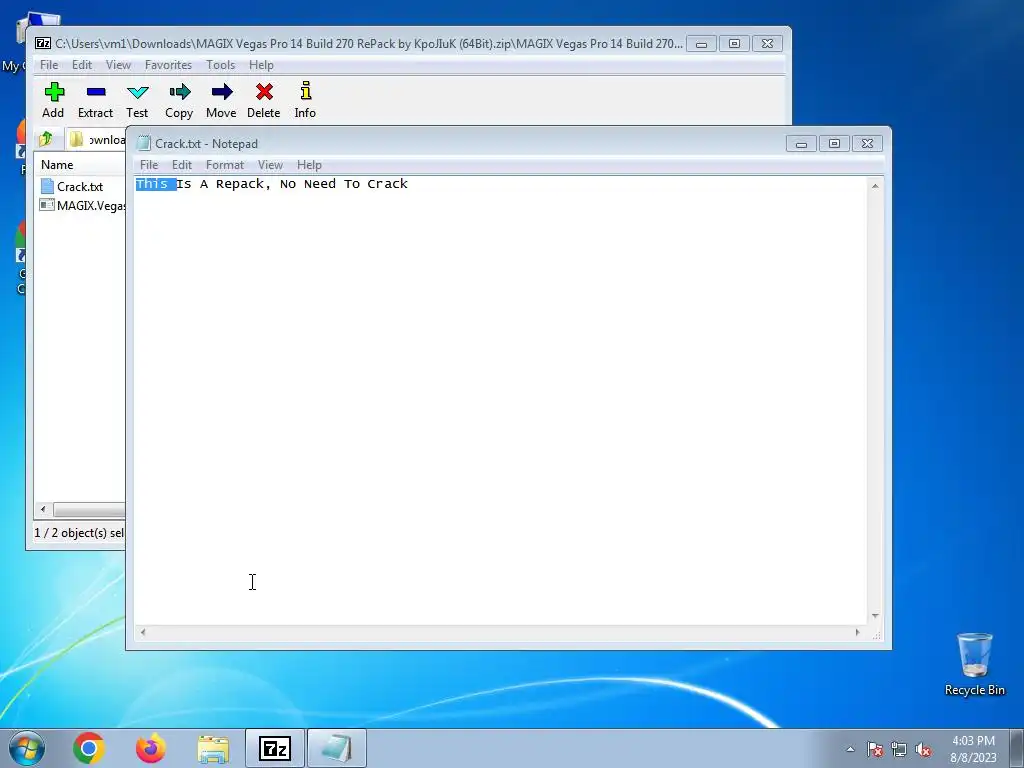1024x768 pixels.
Task: Open the 7-Zip Help menu
Action: (261, 65)
